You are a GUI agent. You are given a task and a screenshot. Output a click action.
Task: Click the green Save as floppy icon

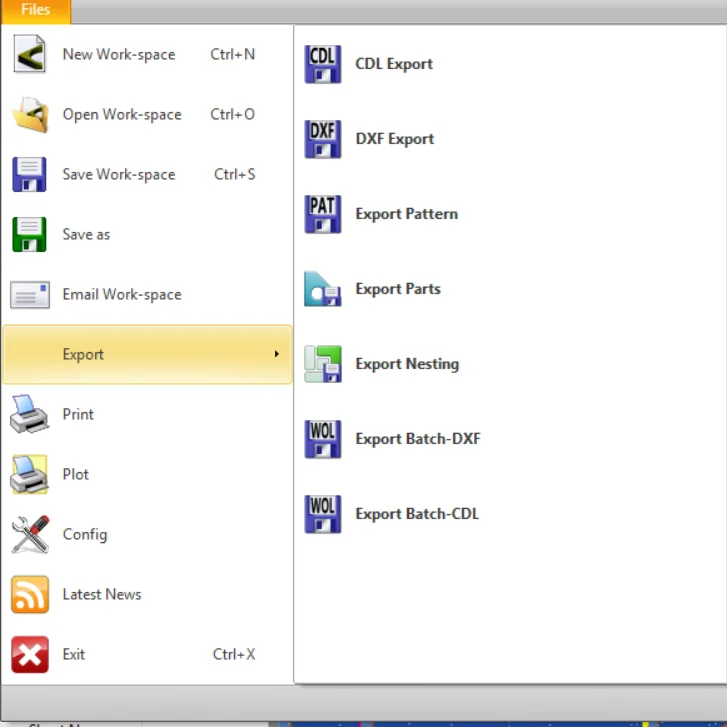point(29,234)
